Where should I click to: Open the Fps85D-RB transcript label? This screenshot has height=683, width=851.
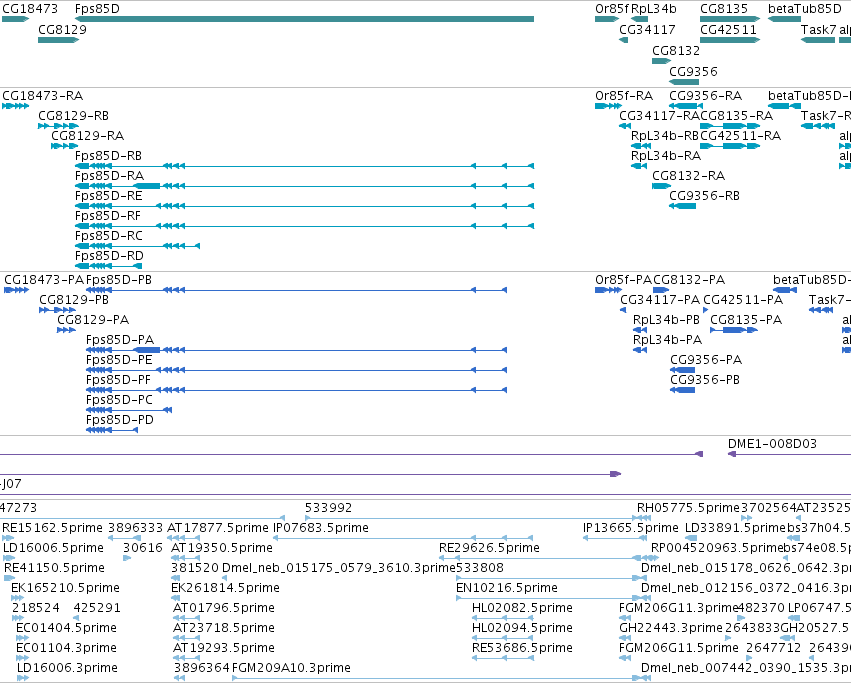(x=109, y=156)
